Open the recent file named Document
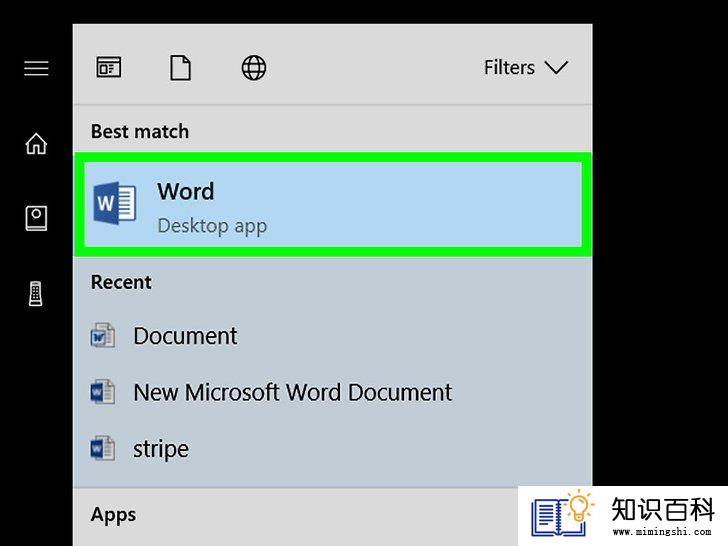Viewport: 728px width, 546px height. pyautogui.click(x=332, y=336)
